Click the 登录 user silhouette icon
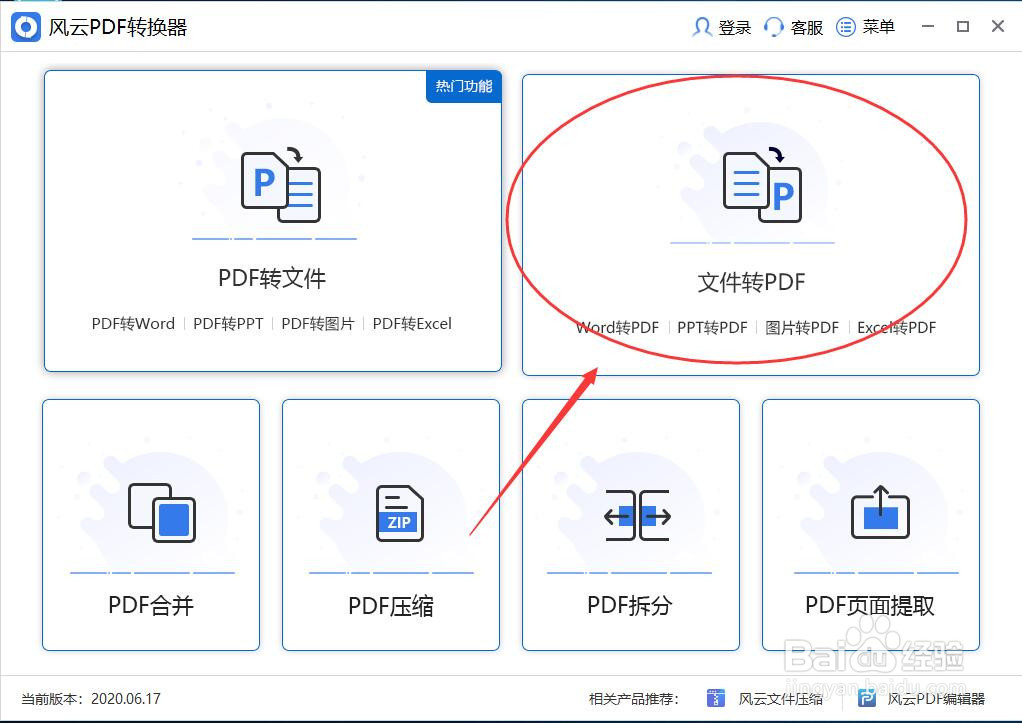Viewport: 1022px width, 723px height. click(701, 27)
